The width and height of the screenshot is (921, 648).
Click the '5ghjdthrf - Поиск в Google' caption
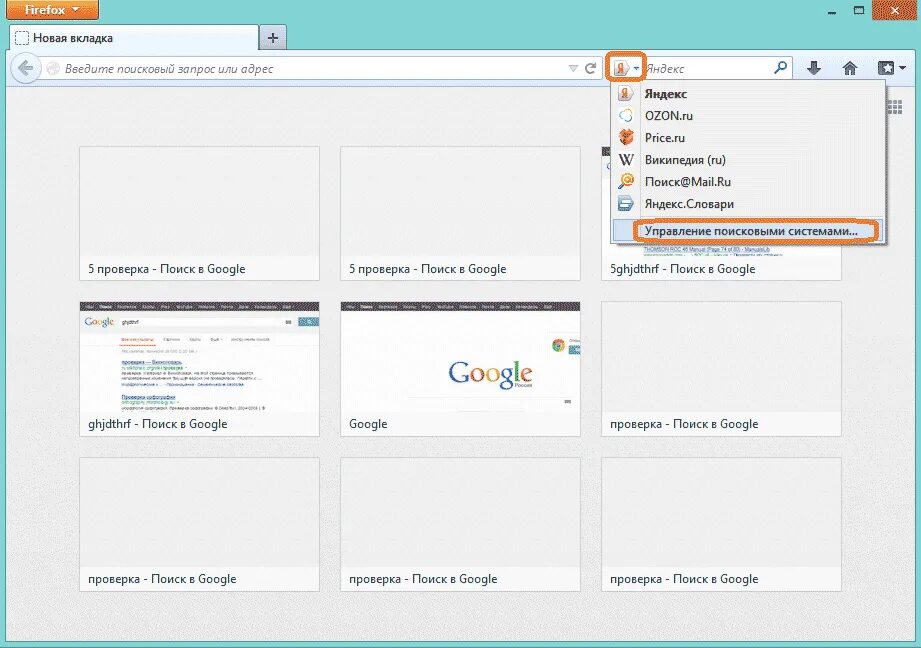point(683,269)
